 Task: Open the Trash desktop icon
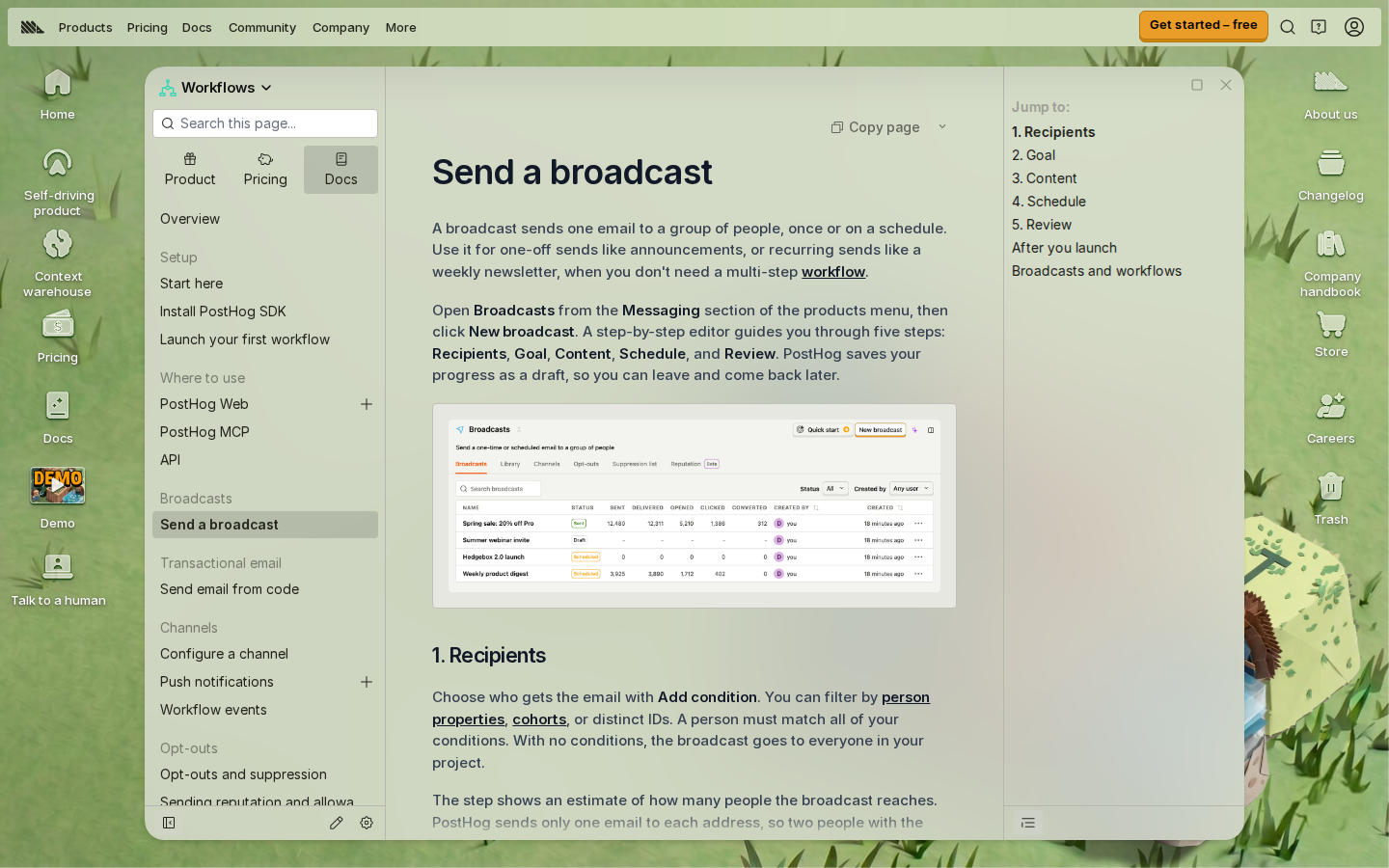click(x=1331, y=499)
